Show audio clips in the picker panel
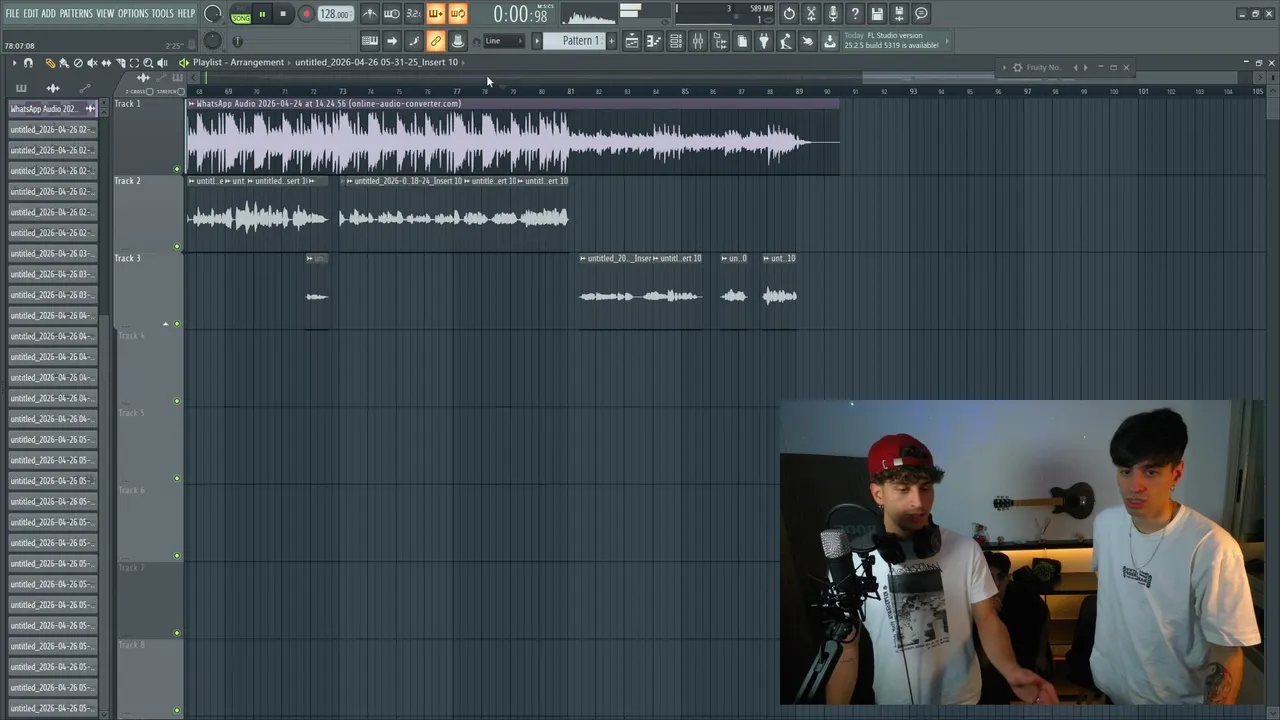1280x720 pixels. [53, 88]
